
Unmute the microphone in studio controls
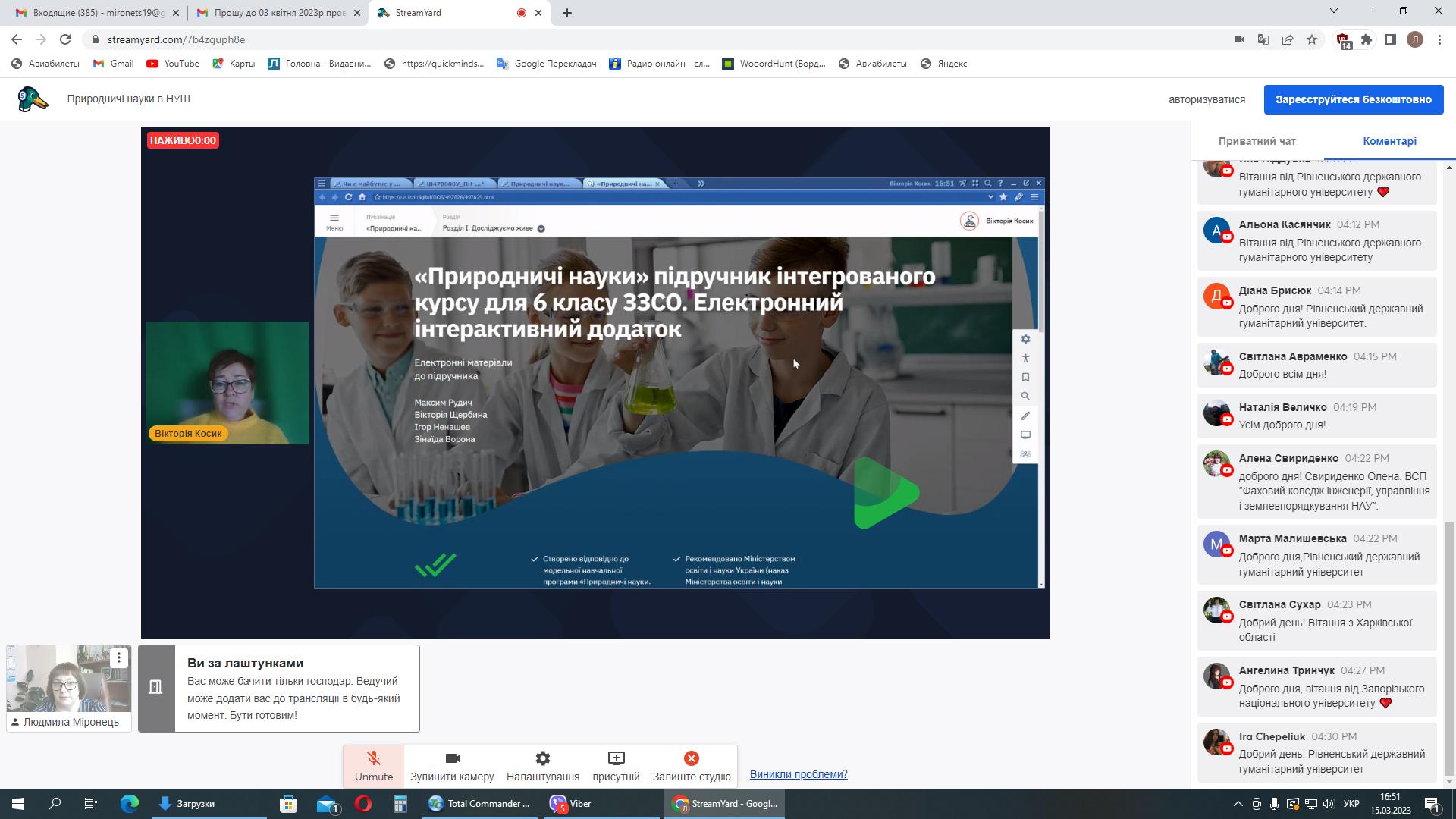click(373, 766)
